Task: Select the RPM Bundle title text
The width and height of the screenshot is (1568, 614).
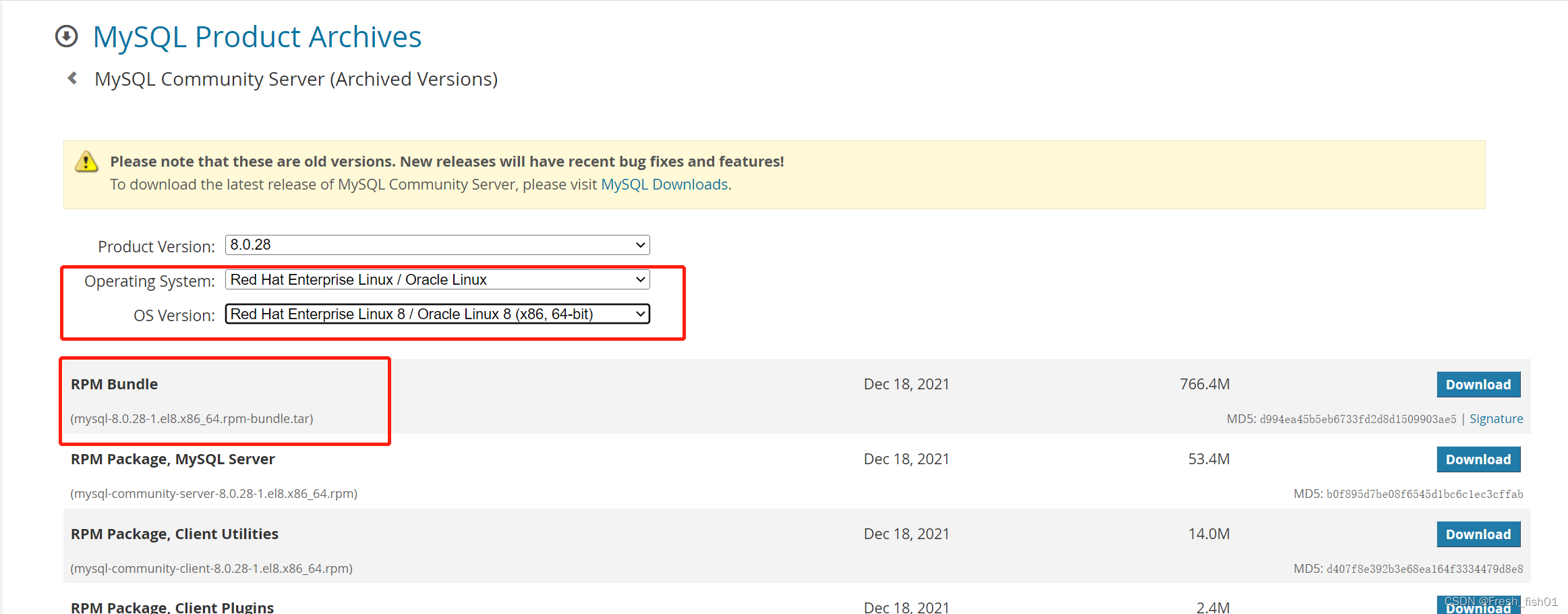Action: 114,384
